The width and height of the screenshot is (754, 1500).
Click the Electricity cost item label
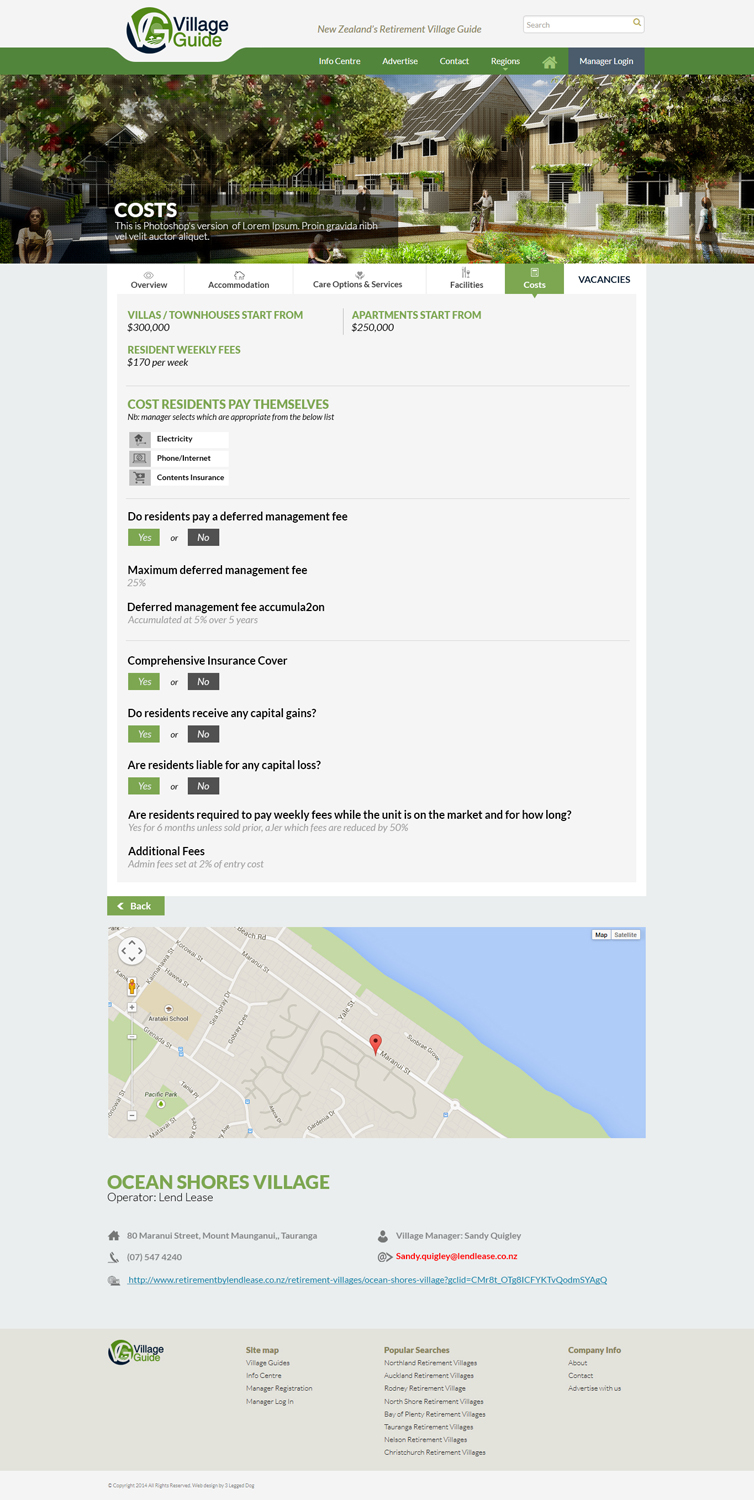pyautogui.click(x=175, y=439)
